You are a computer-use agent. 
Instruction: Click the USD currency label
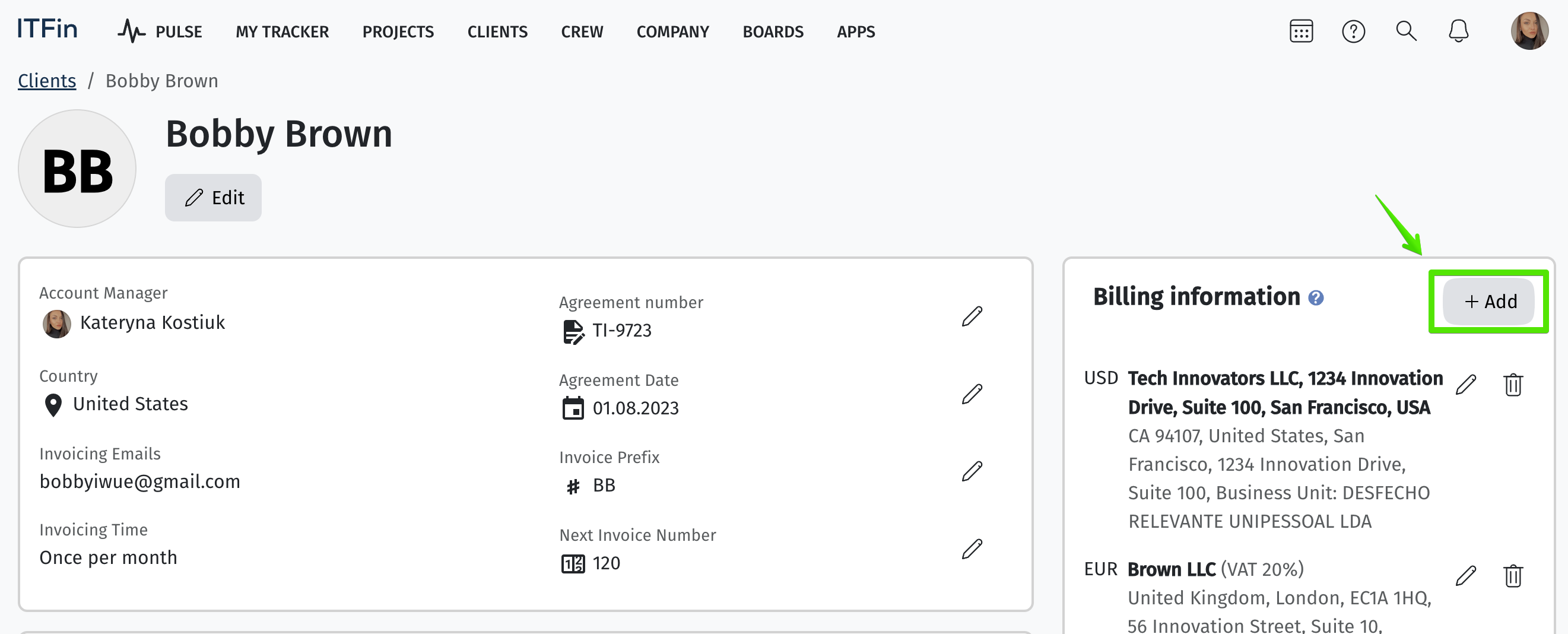click(1100, 378)
